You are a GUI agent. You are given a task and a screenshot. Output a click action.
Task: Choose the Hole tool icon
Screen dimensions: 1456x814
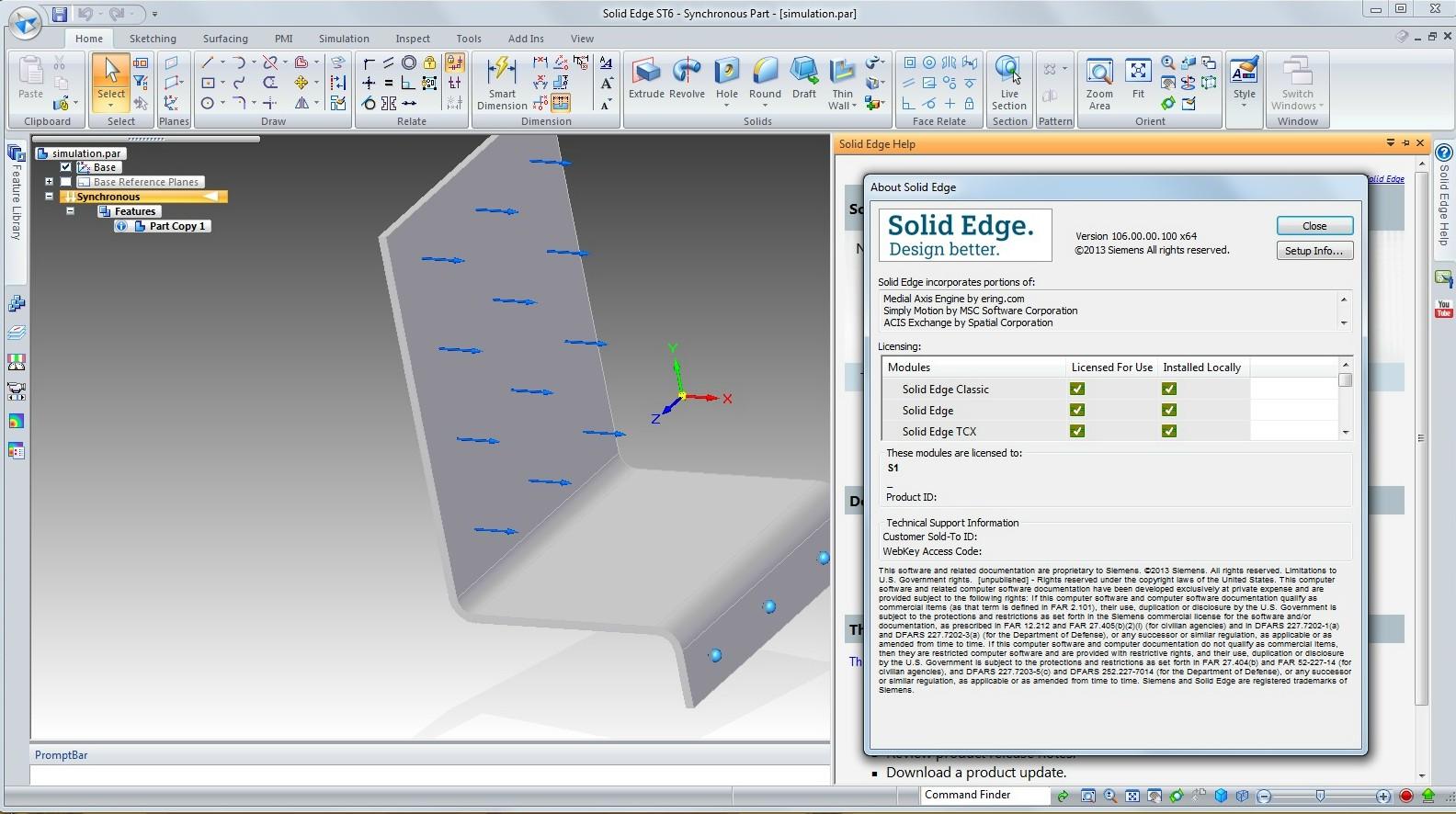point(727,72)
